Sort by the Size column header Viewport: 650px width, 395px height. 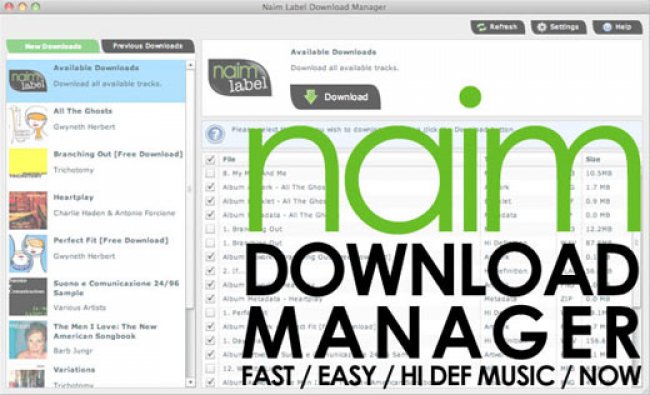593,159
